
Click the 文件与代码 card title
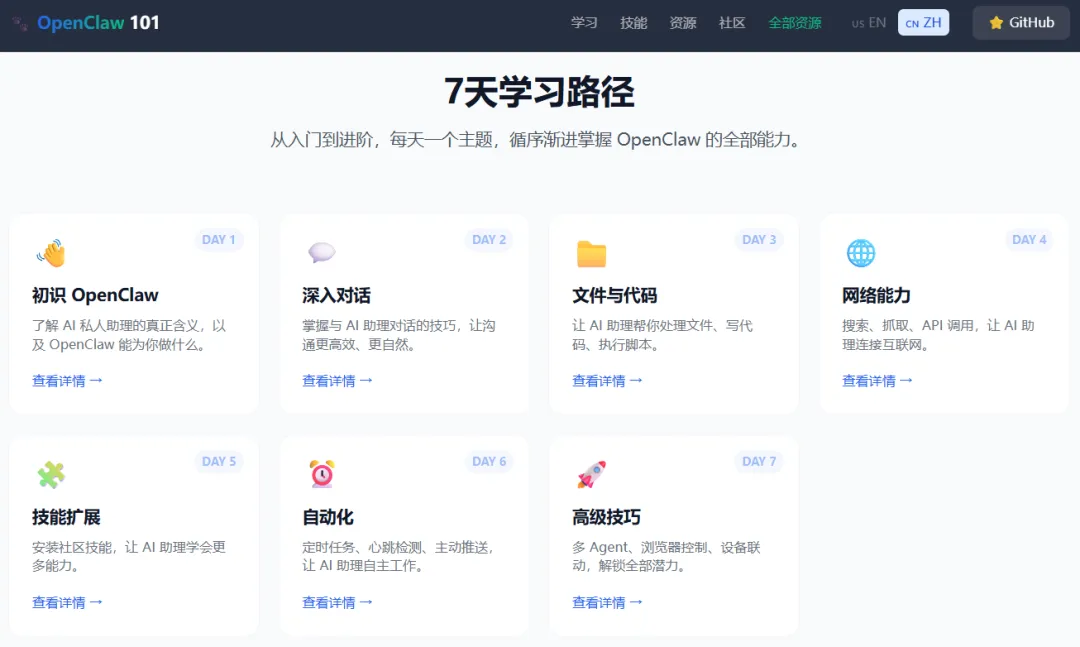(x=614, y=296)
